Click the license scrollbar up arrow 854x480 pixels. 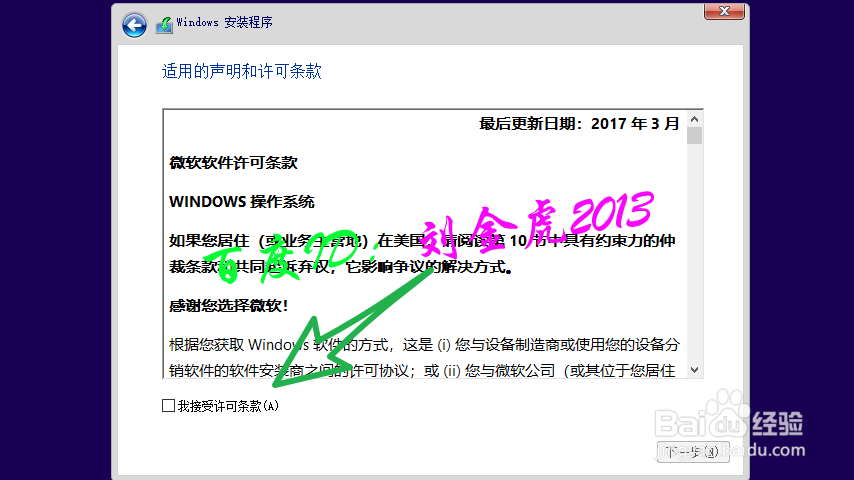694,119
